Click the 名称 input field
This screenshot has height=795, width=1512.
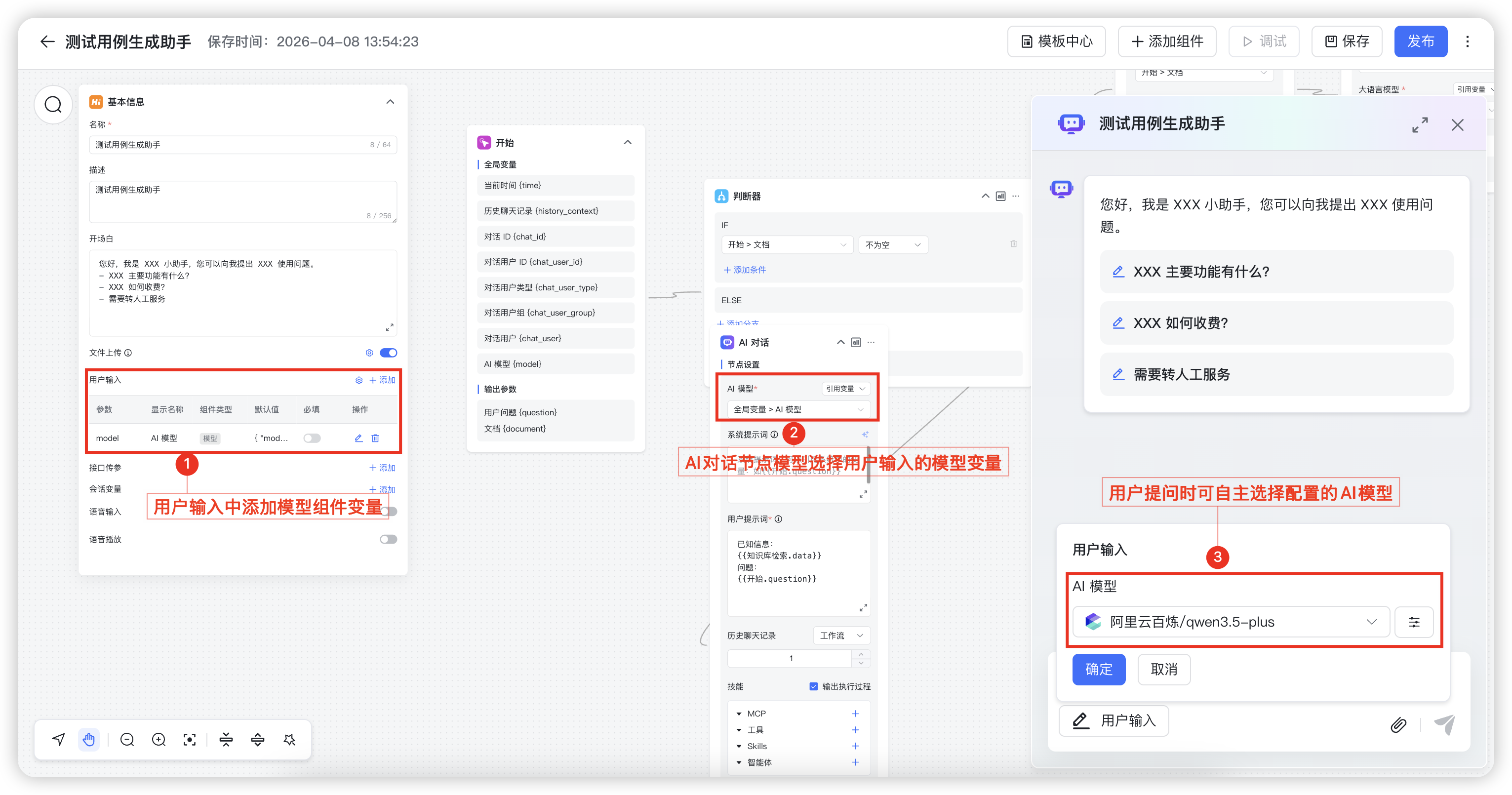pyautogui.click(x=243, y=145)
